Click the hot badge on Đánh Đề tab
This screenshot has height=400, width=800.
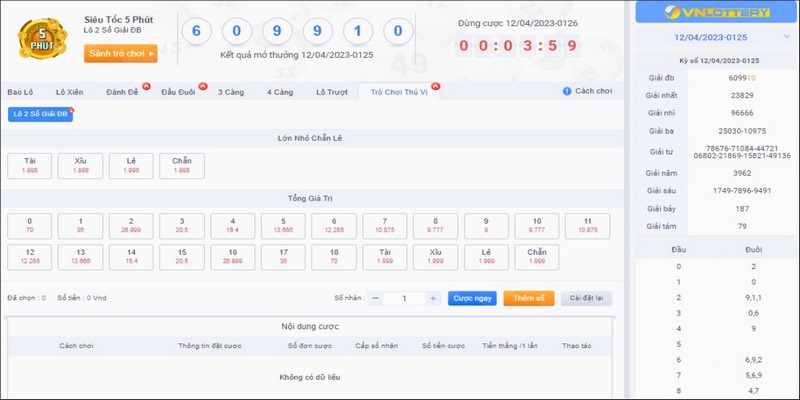(x=146, y=86)
